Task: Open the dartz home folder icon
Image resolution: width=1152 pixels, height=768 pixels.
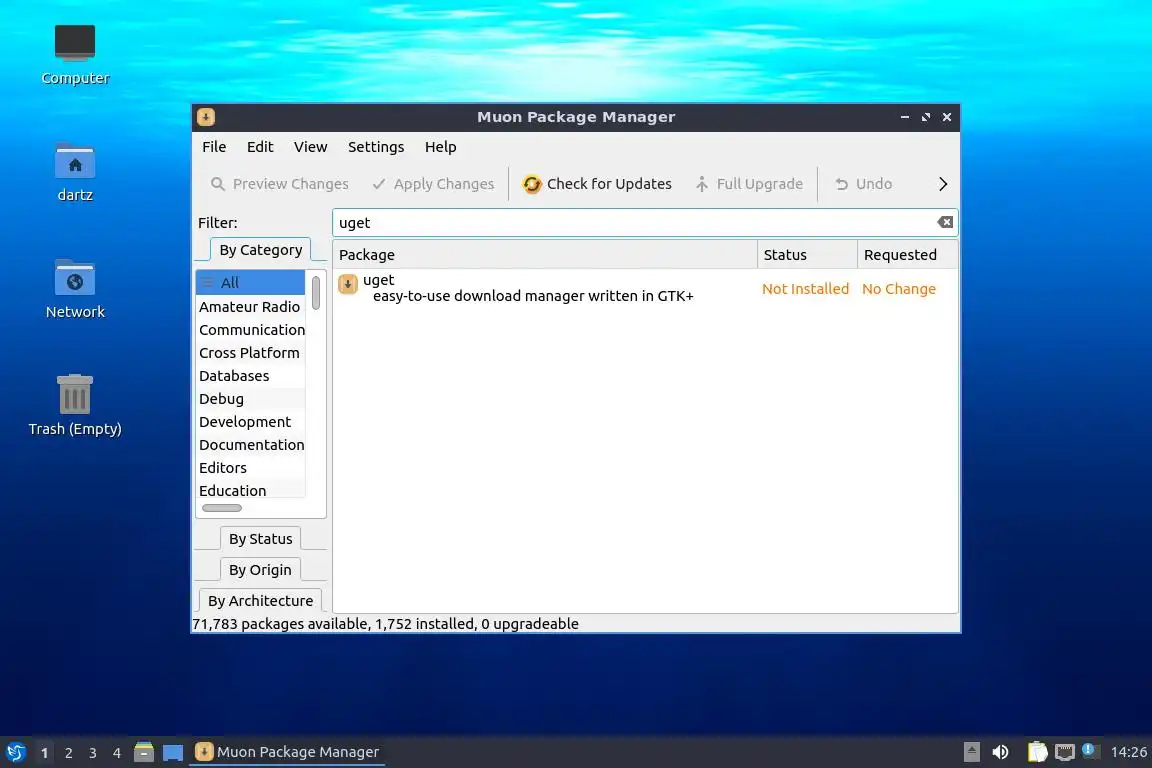Action: tap(75, 160)
